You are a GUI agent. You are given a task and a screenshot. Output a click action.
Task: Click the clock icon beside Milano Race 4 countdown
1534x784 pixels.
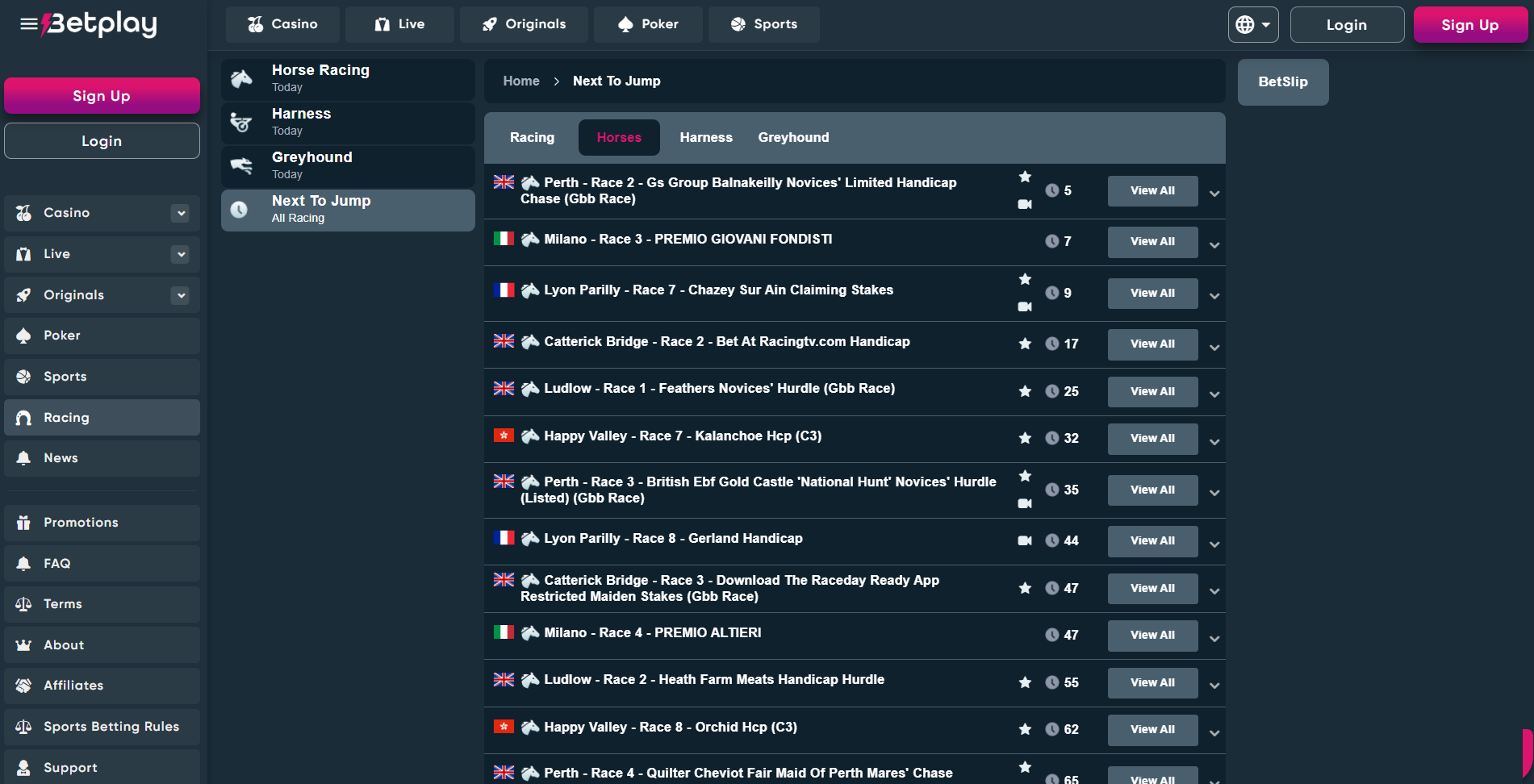tap(1052, 635)
